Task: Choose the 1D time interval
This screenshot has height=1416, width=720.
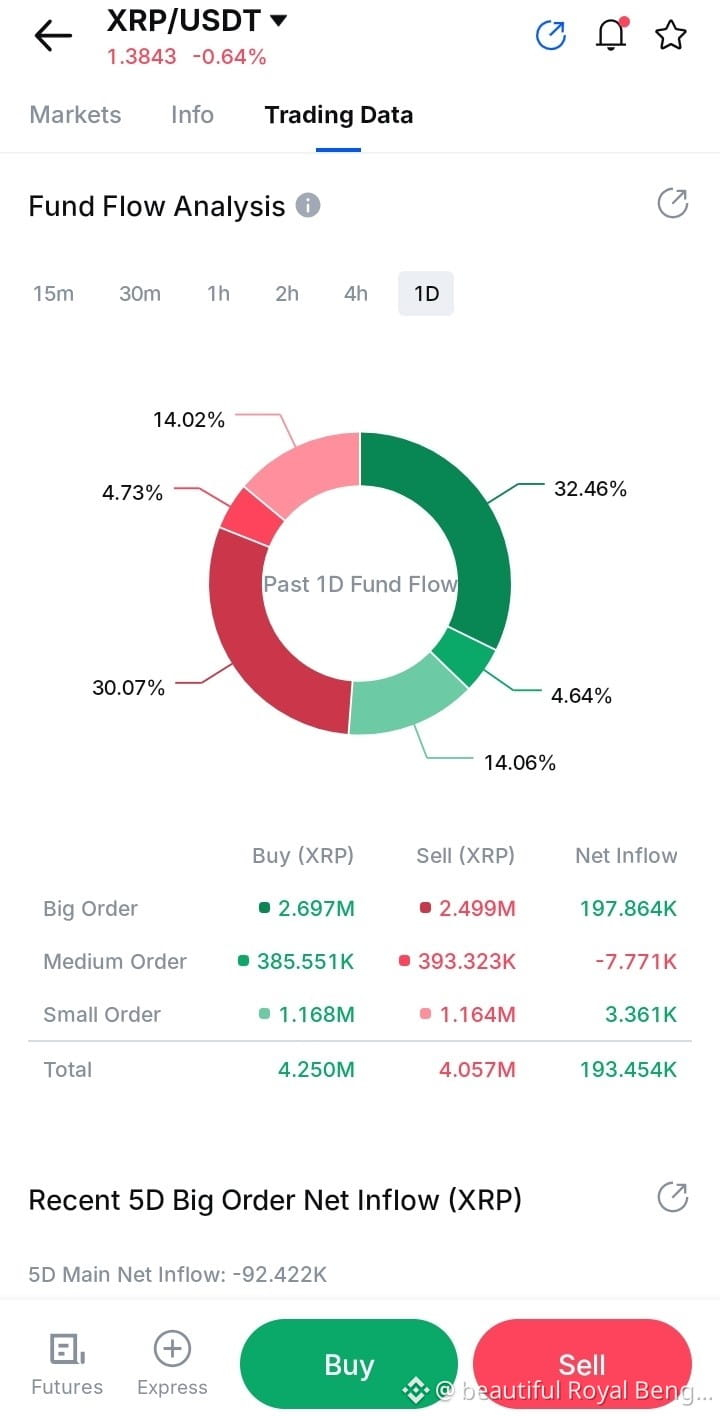Action: tap(426, 294)
